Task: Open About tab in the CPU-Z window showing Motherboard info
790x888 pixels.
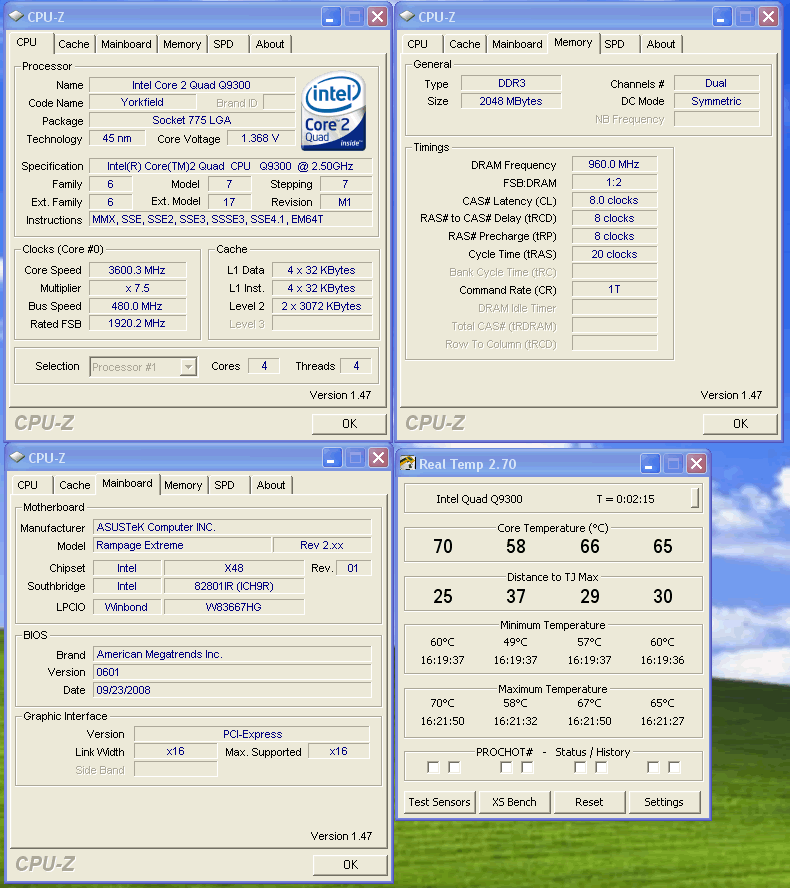Action: tap(271, 485)
